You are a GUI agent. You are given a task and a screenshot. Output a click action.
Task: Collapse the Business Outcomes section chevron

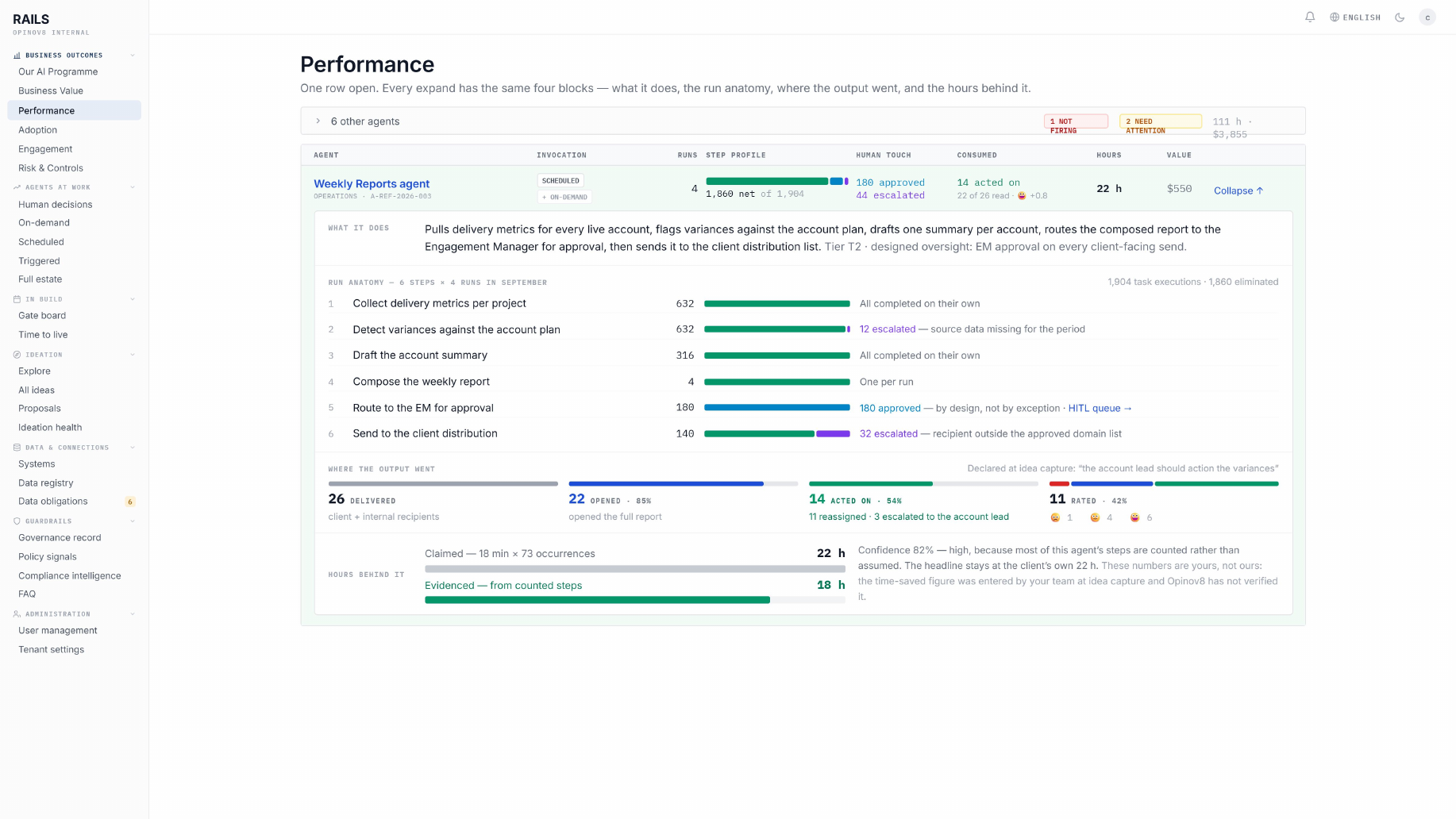[133, 56]
